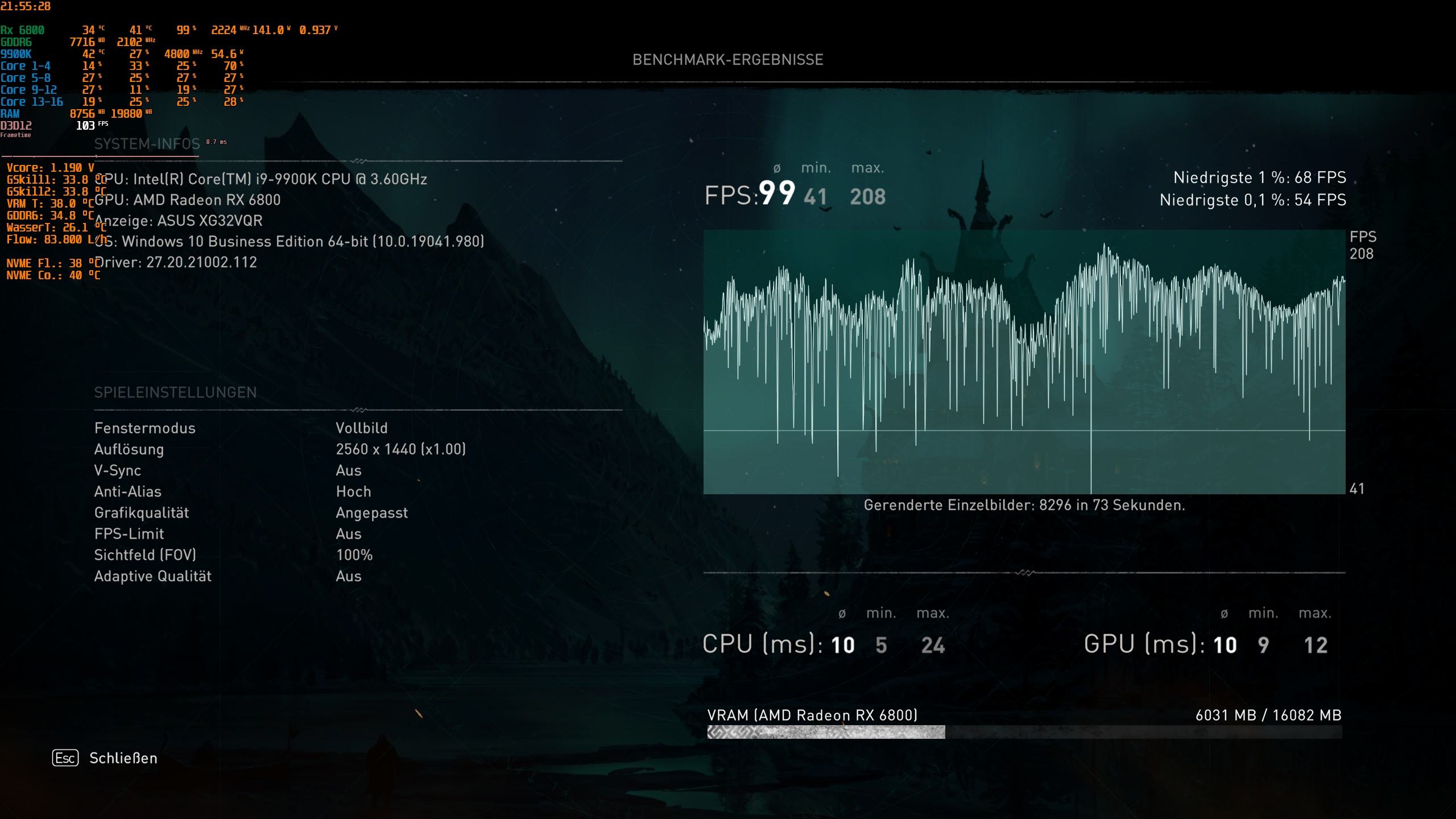Click the 6031 MB / 16082 MB text
This screenshot has height=819, width=1456.
pos(1268,715)
